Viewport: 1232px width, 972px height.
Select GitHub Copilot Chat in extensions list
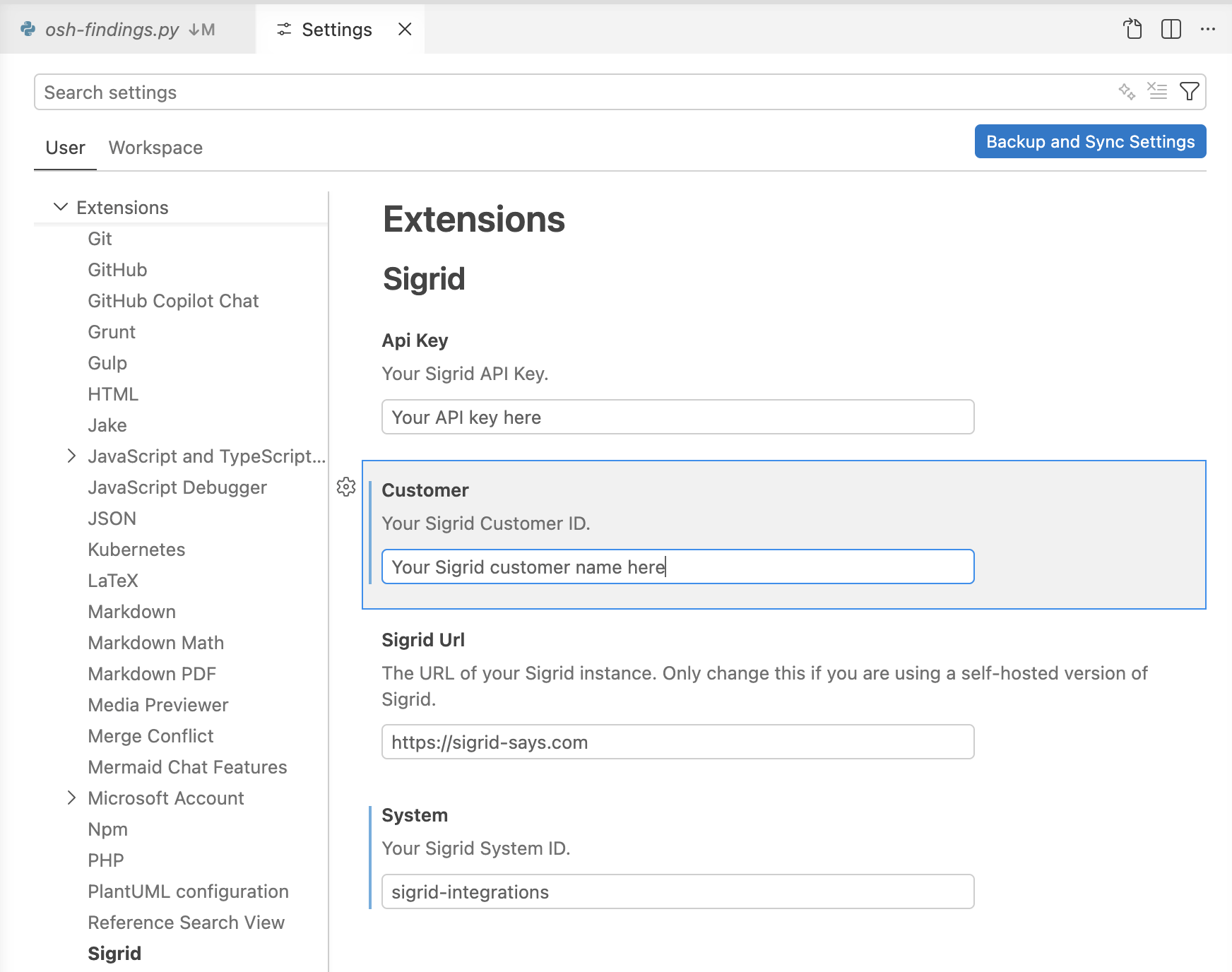pyautogui.click(x=173, y=301)
